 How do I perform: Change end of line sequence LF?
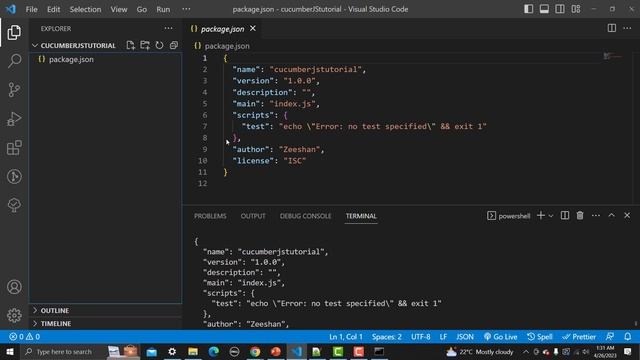(x=443, y=337)
